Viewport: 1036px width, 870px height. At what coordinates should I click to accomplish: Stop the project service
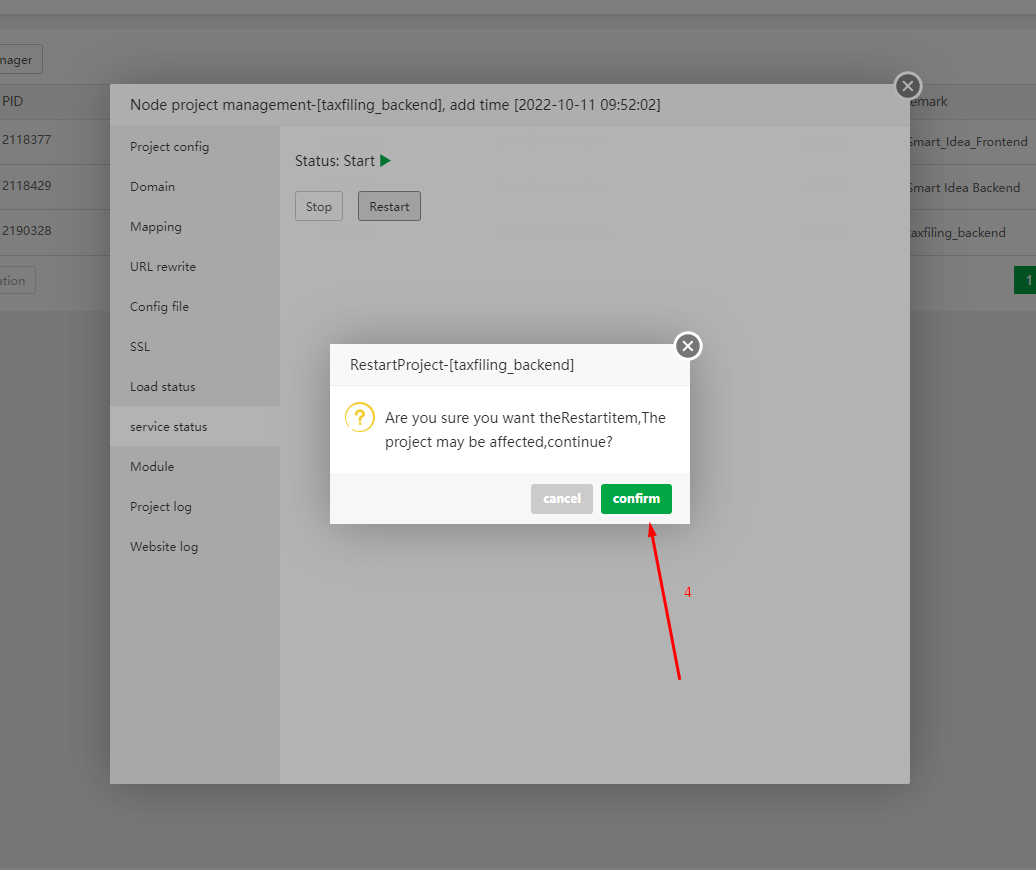click(x=318, y=206)
